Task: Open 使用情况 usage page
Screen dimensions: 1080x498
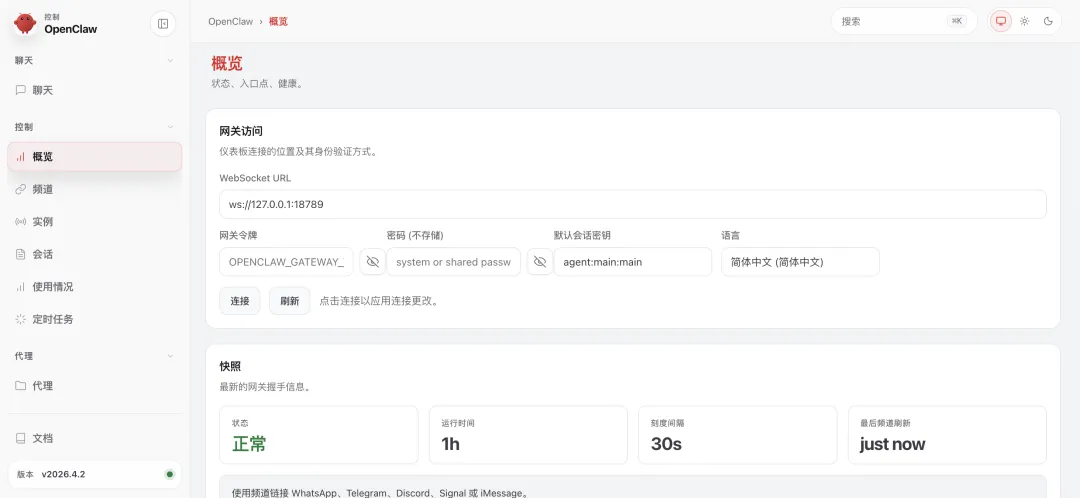Action: tap(94, 287)
